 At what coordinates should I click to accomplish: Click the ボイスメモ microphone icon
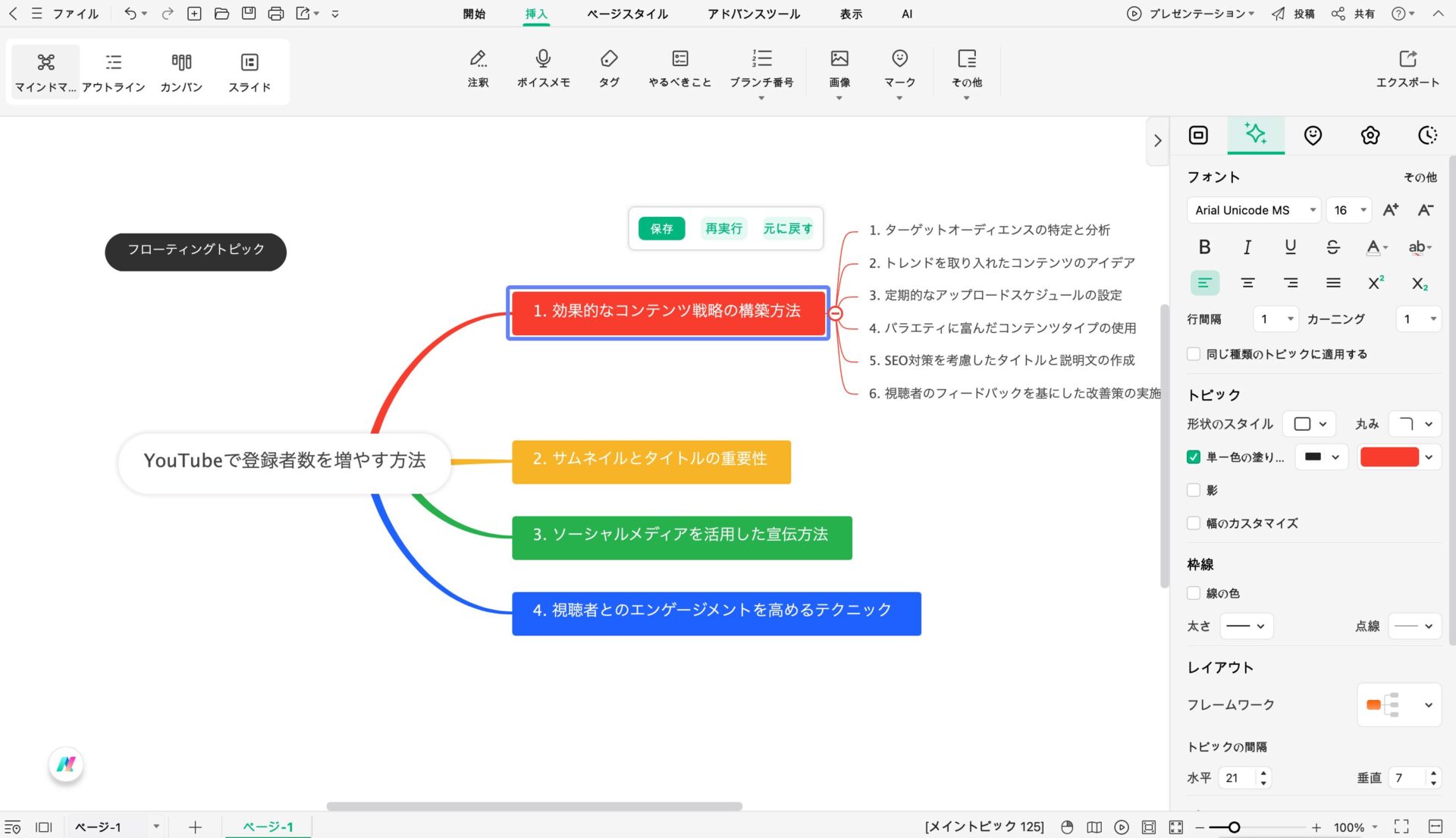543,59
